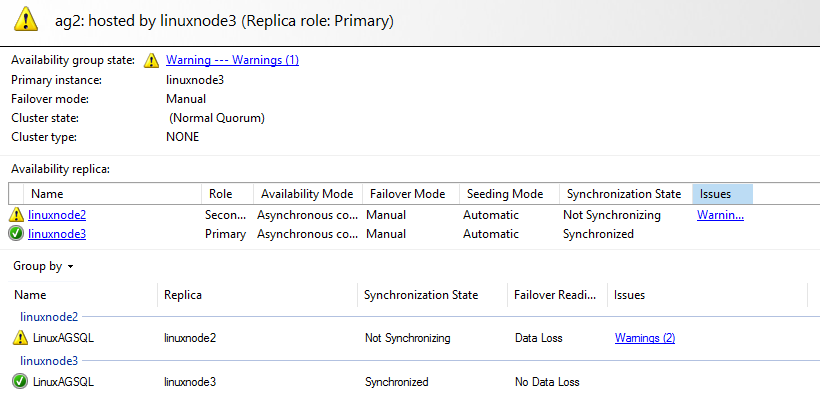820x405 pixels.
Task: Open the linuxnode3 replica link
Action: (x=57, y=234)
